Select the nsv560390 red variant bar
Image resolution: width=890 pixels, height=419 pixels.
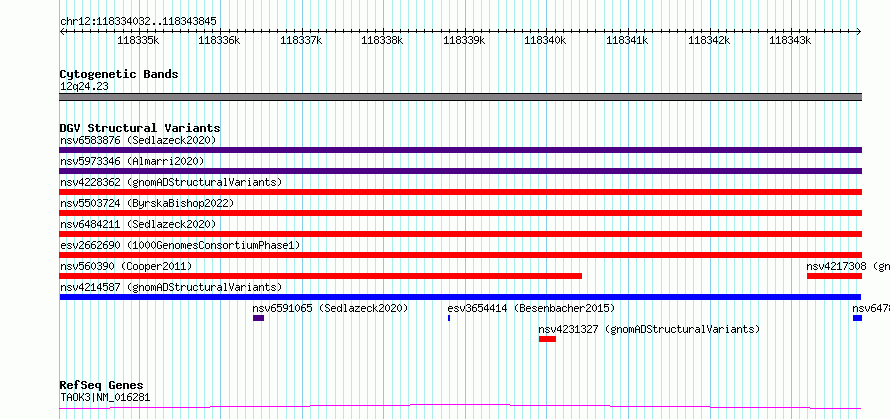click(x=321, y=276)
